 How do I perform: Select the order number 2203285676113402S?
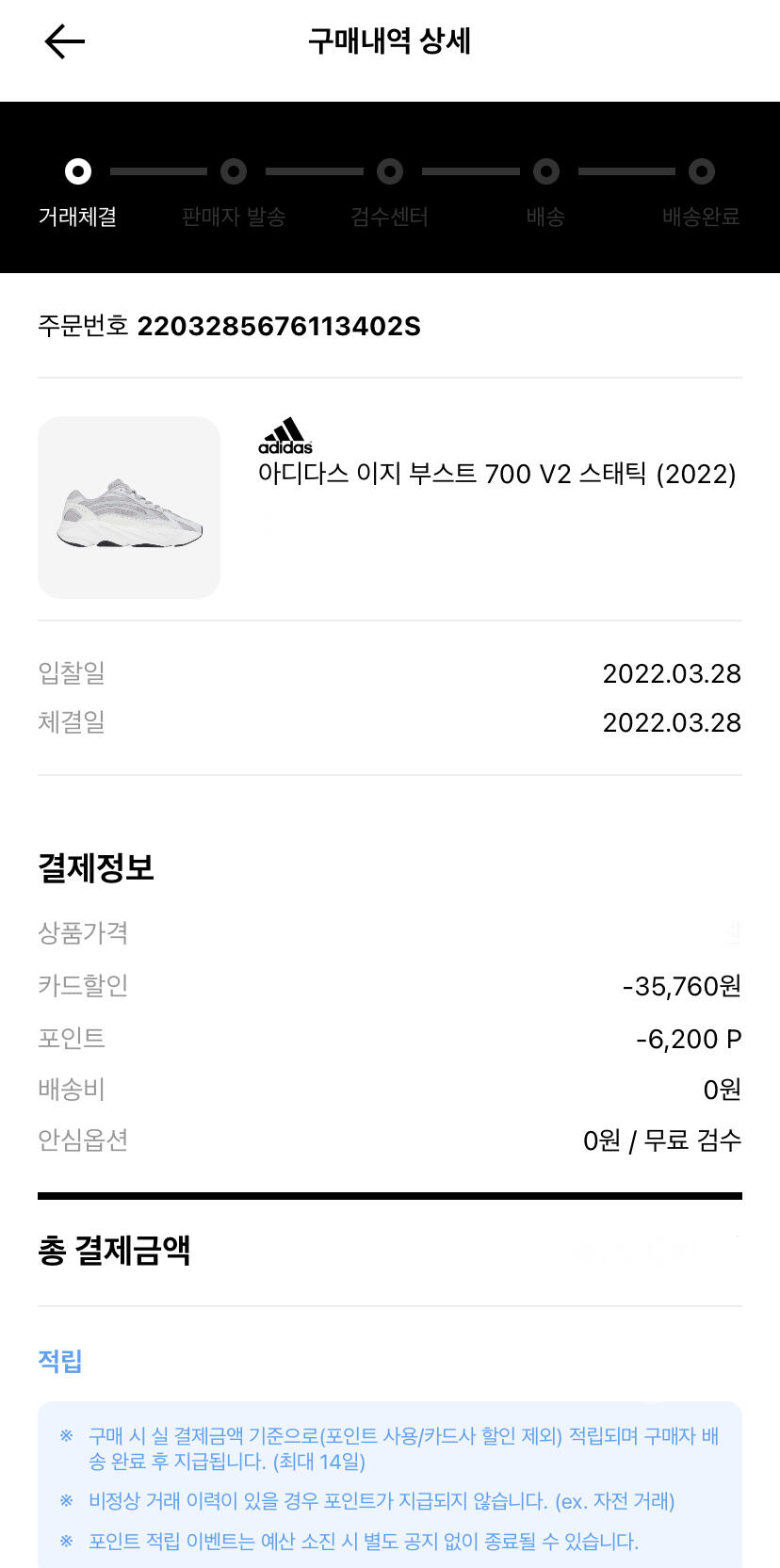pyautogui.click(x=279, y=327)
